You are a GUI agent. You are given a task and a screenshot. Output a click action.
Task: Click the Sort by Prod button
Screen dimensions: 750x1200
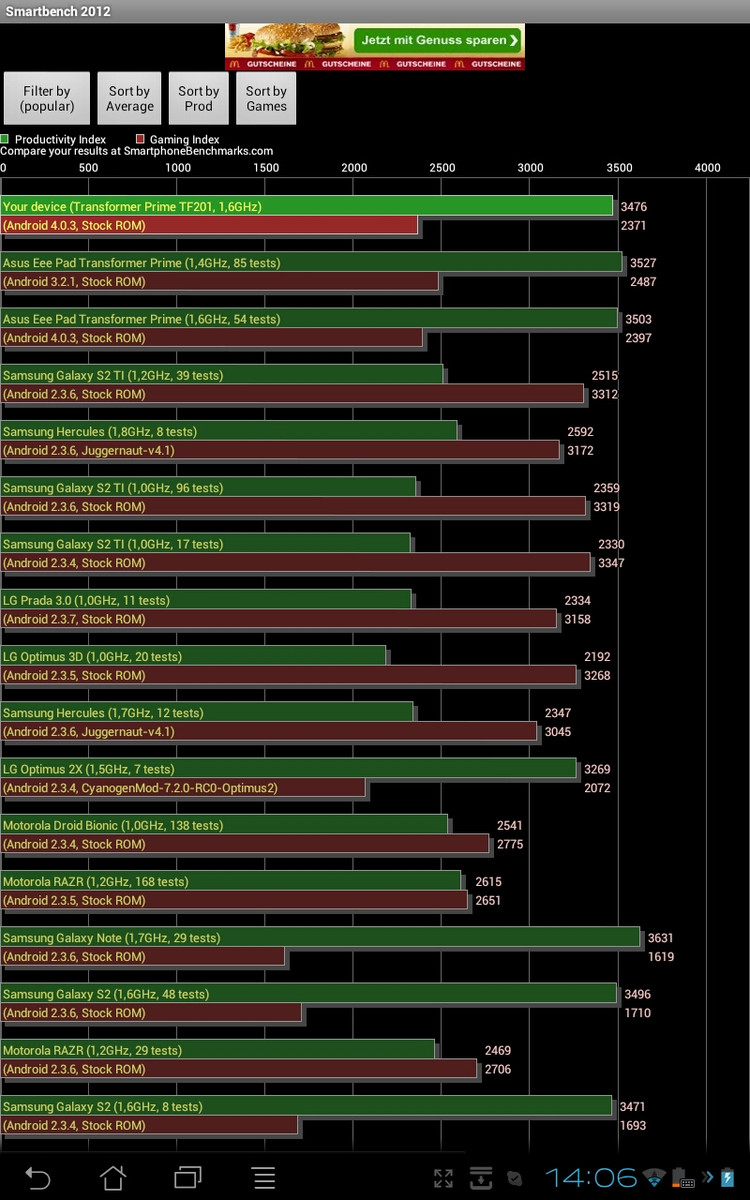pyautogui.click(x=199, y=98)
